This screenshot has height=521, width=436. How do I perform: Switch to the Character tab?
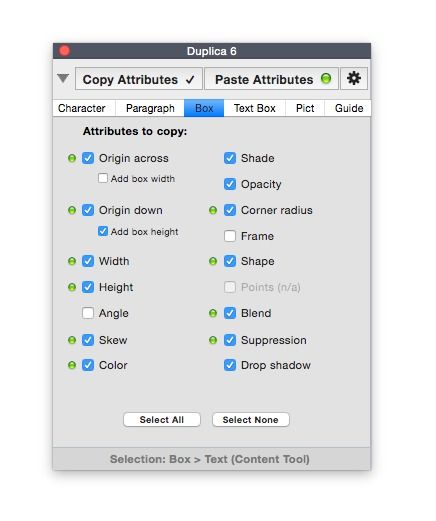pyautogui.click(x=82, y=108)
